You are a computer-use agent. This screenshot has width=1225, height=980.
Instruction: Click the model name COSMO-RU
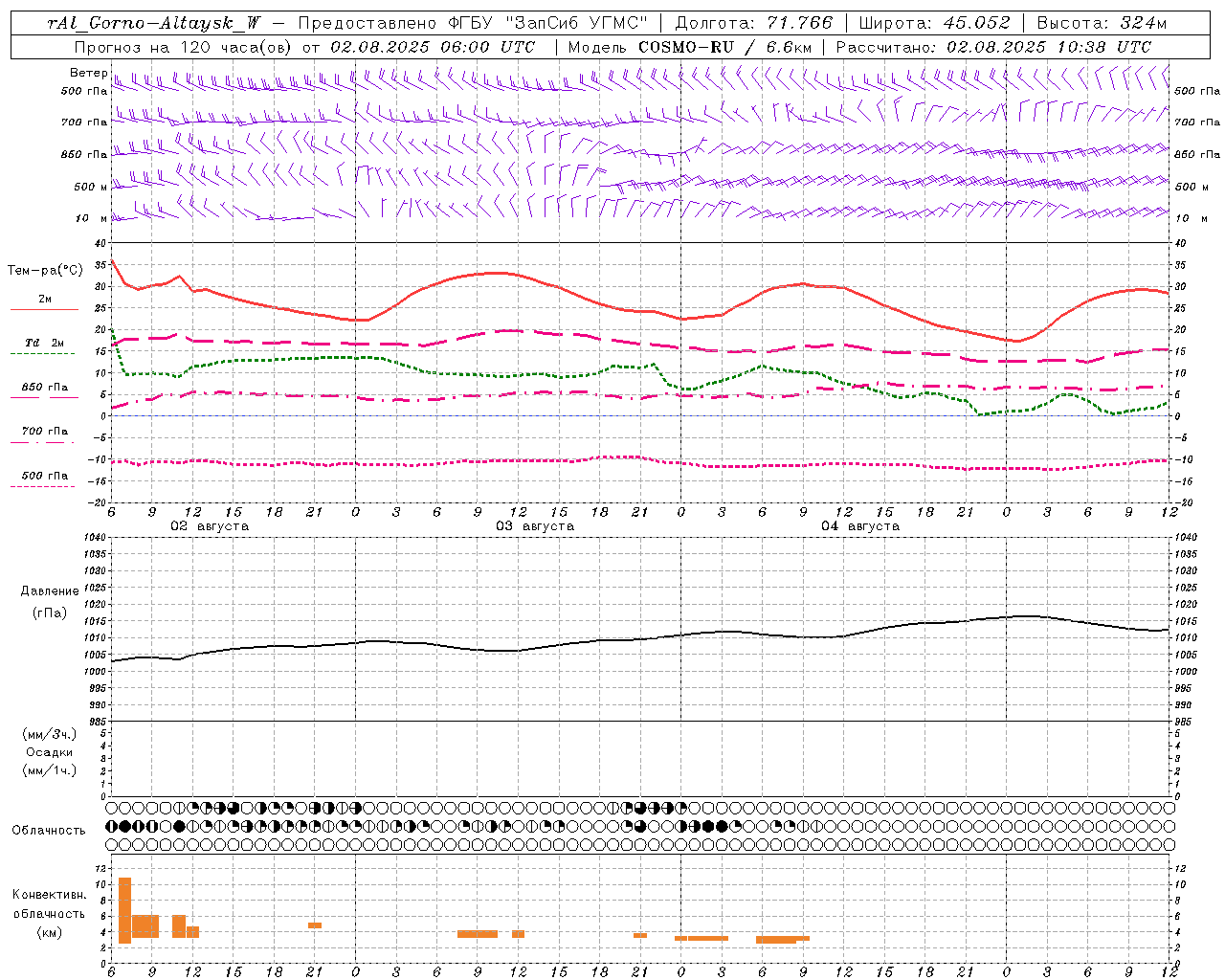686,47
